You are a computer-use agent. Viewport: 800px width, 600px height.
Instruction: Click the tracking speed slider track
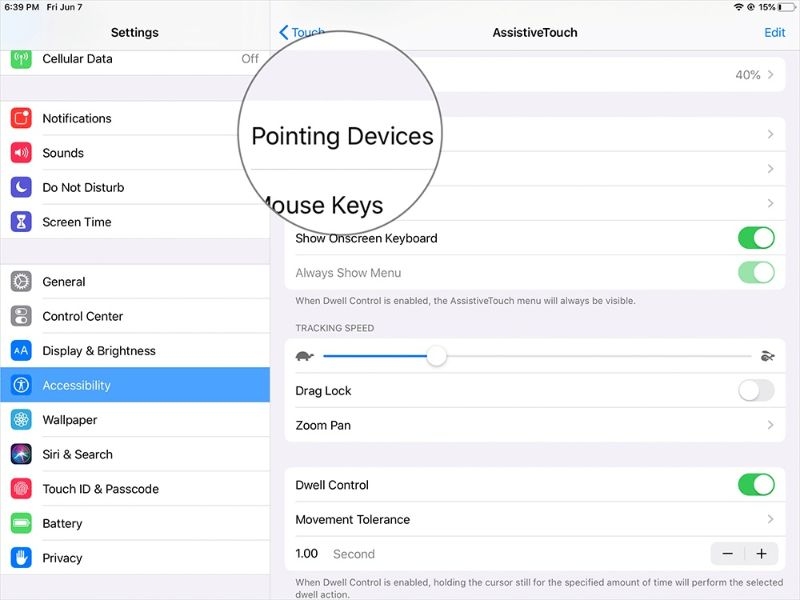point(600,356)
